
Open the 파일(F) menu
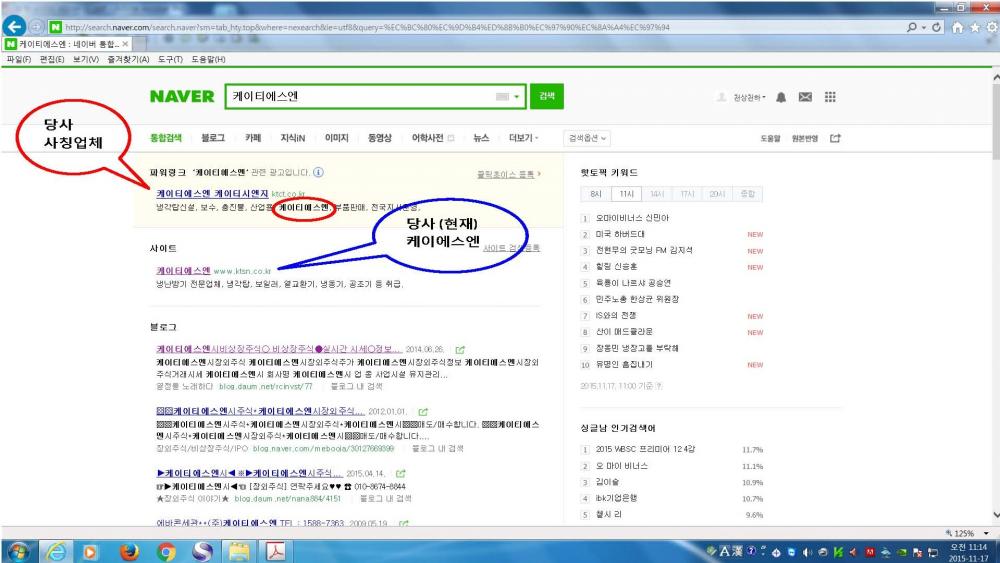click(18, 59)
